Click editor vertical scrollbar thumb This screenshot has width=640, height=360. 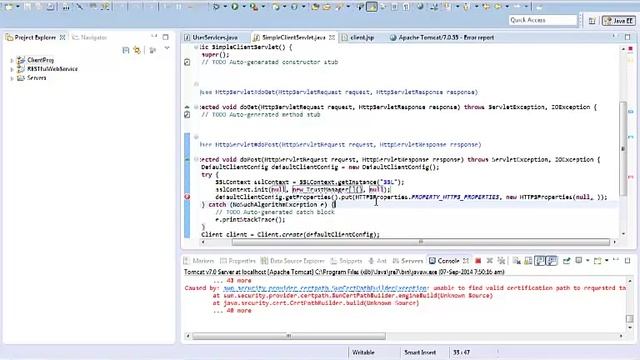[623, 148]
